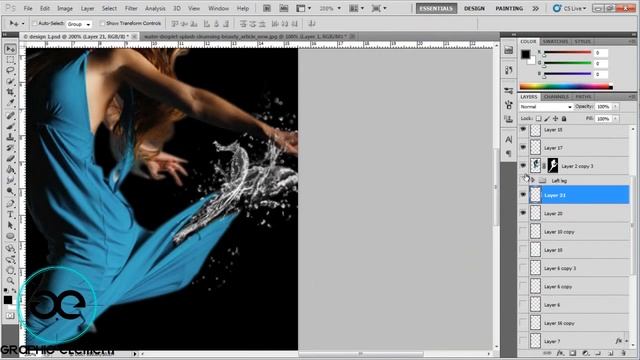The width and height of the screenshot is (640, 360).
Task: Select the Lasso tool
Action: point(10,71)
